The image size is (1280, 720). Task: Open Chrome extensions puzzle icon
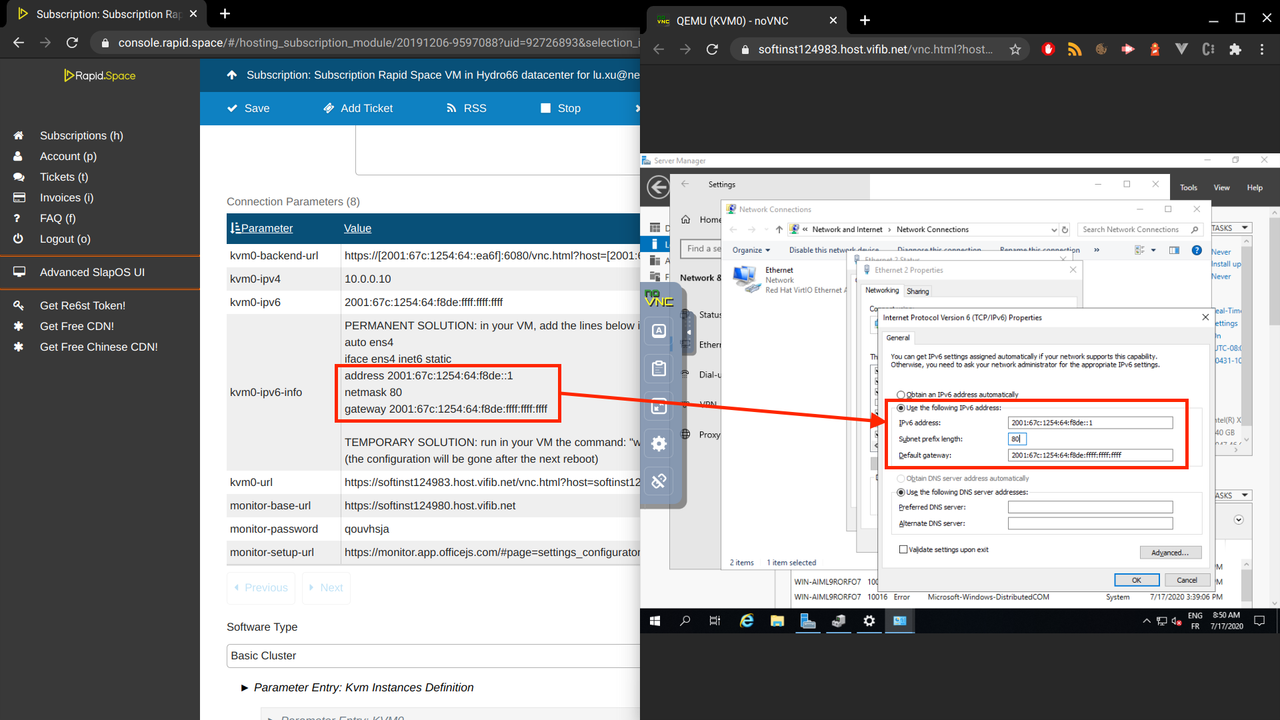pyautogui.click(x=1235, y=49)
